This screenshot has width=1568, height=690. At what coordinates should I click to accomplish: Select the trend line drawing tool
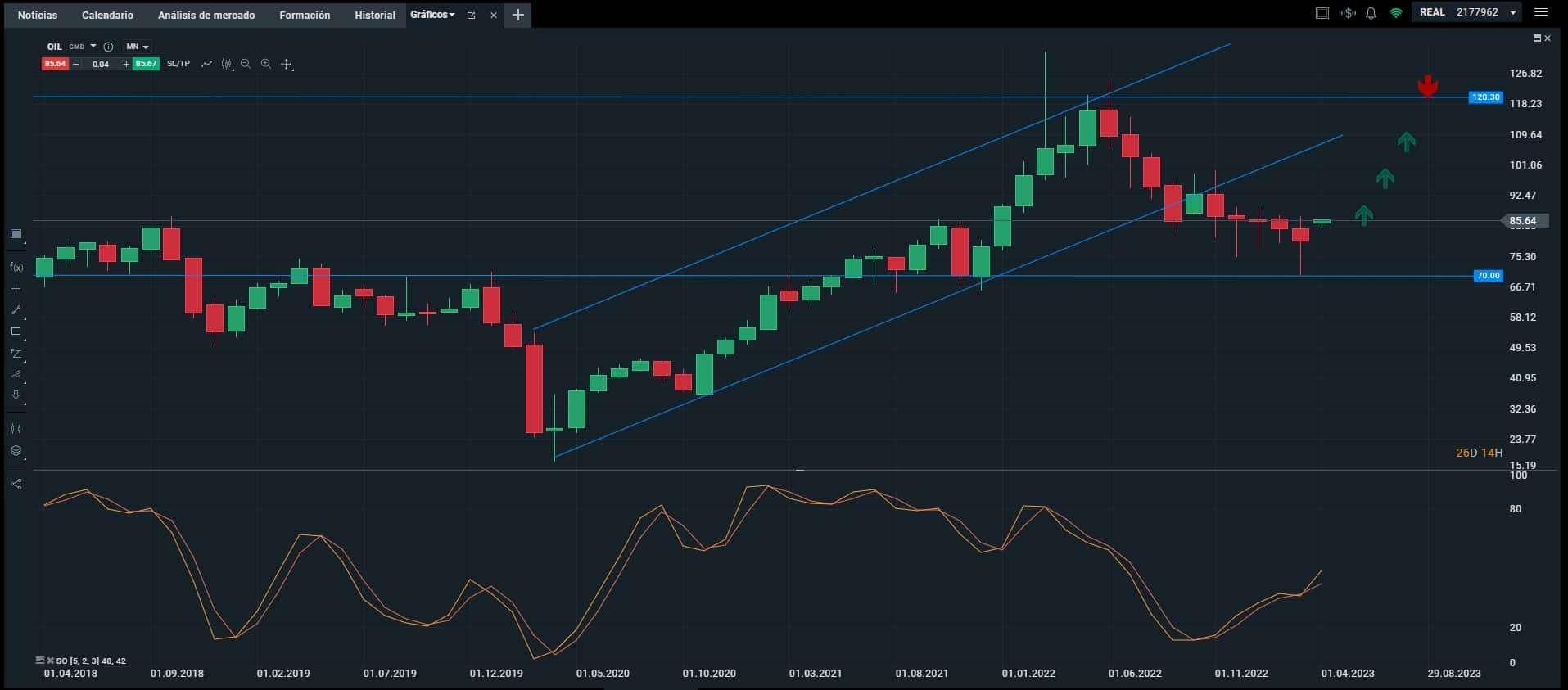(x=16, y=310)
